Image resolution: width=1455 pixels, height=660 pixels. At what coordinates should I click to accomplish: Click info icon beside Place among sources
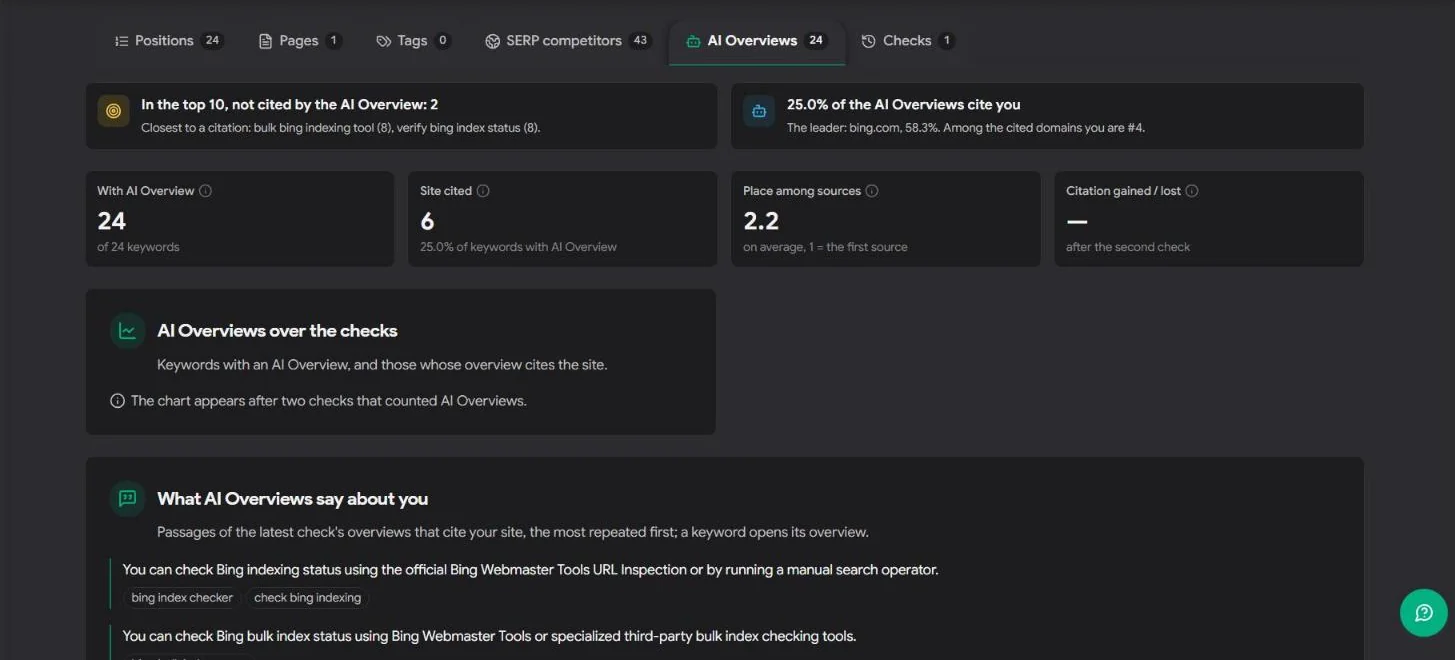pyautogui.click(x=872, y=191)
